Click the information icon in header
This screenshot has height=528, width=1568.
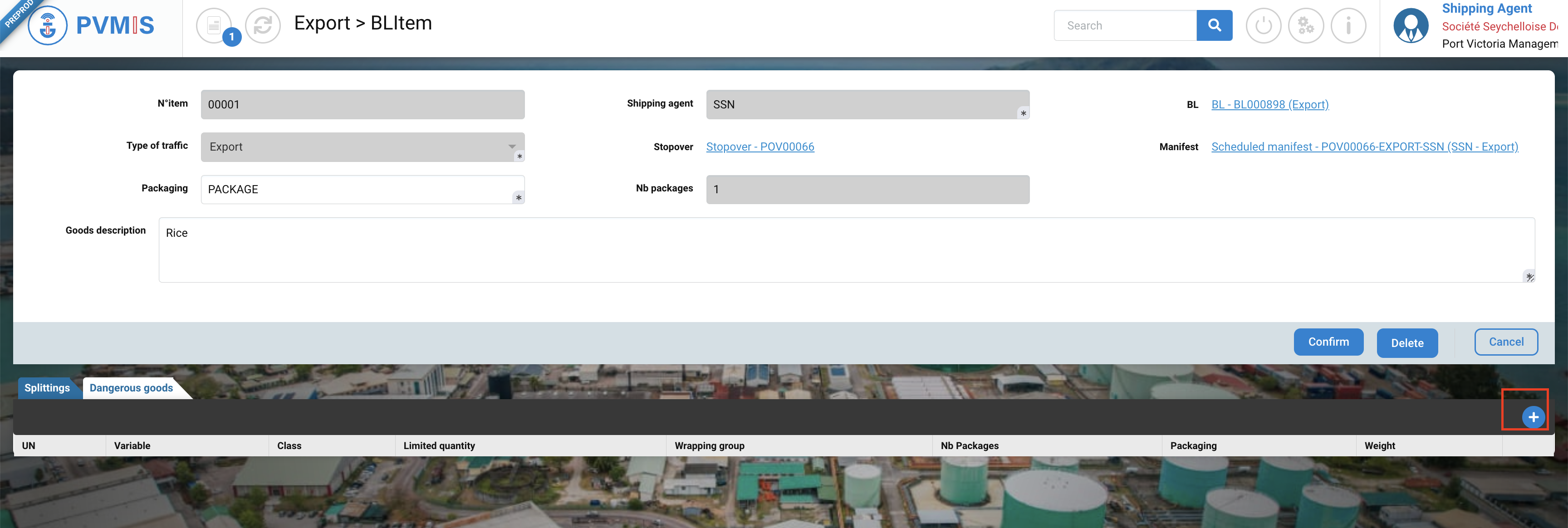1348,25
